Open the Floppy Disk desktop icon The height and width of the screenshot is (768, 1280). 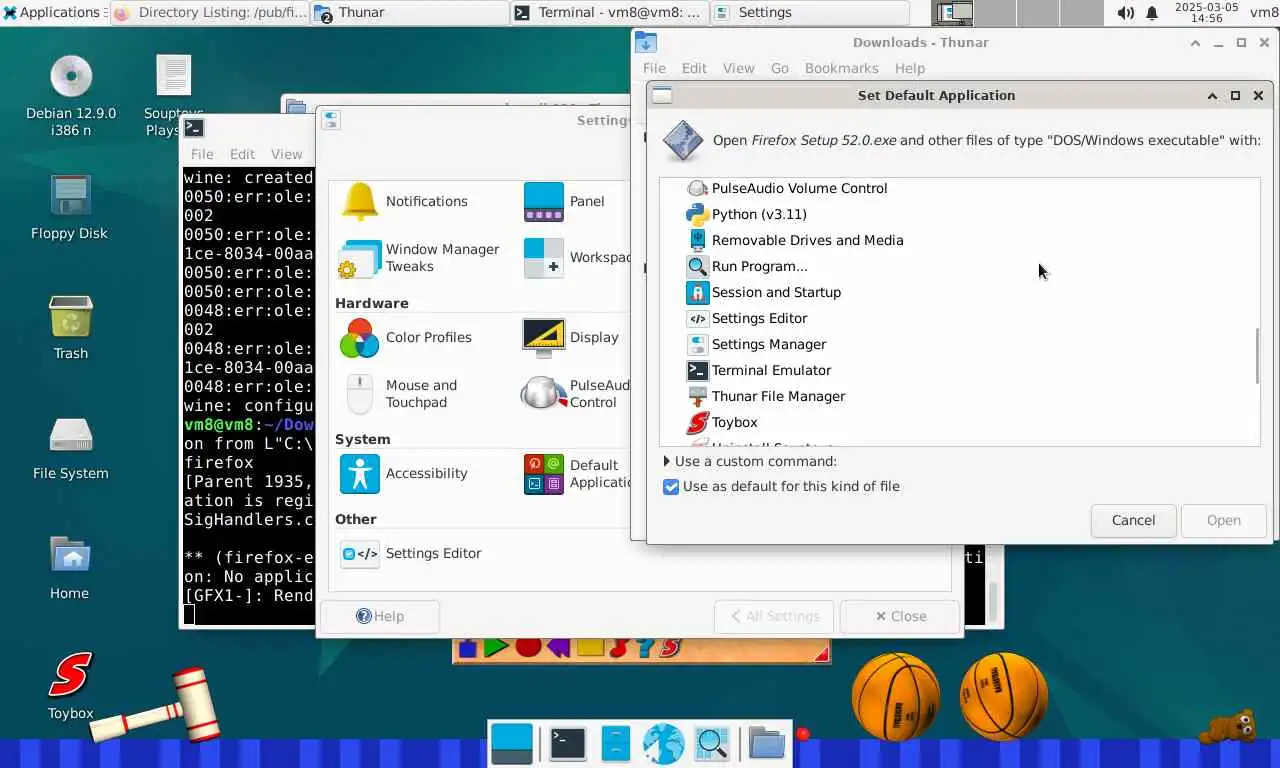coord(71,196)
